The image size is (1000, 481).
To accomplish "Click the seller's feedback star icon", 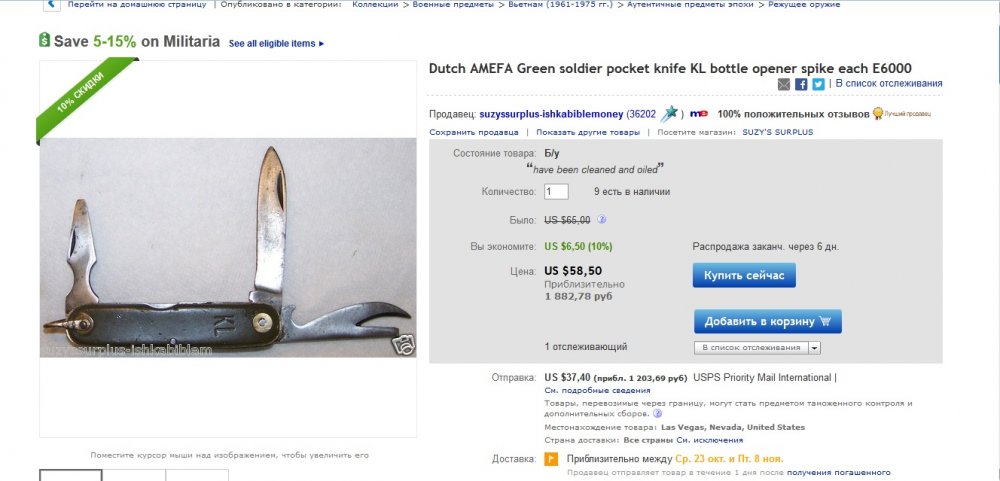I will click(x=670, y=114).
